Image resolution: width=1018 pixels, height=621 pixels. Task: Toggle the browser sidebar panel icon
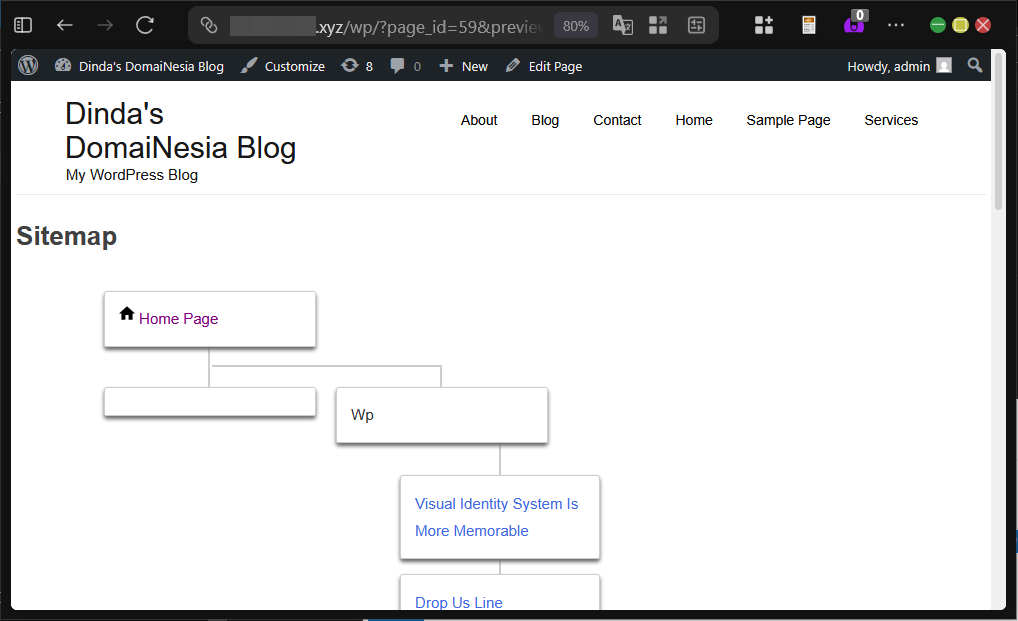(22, 24)
